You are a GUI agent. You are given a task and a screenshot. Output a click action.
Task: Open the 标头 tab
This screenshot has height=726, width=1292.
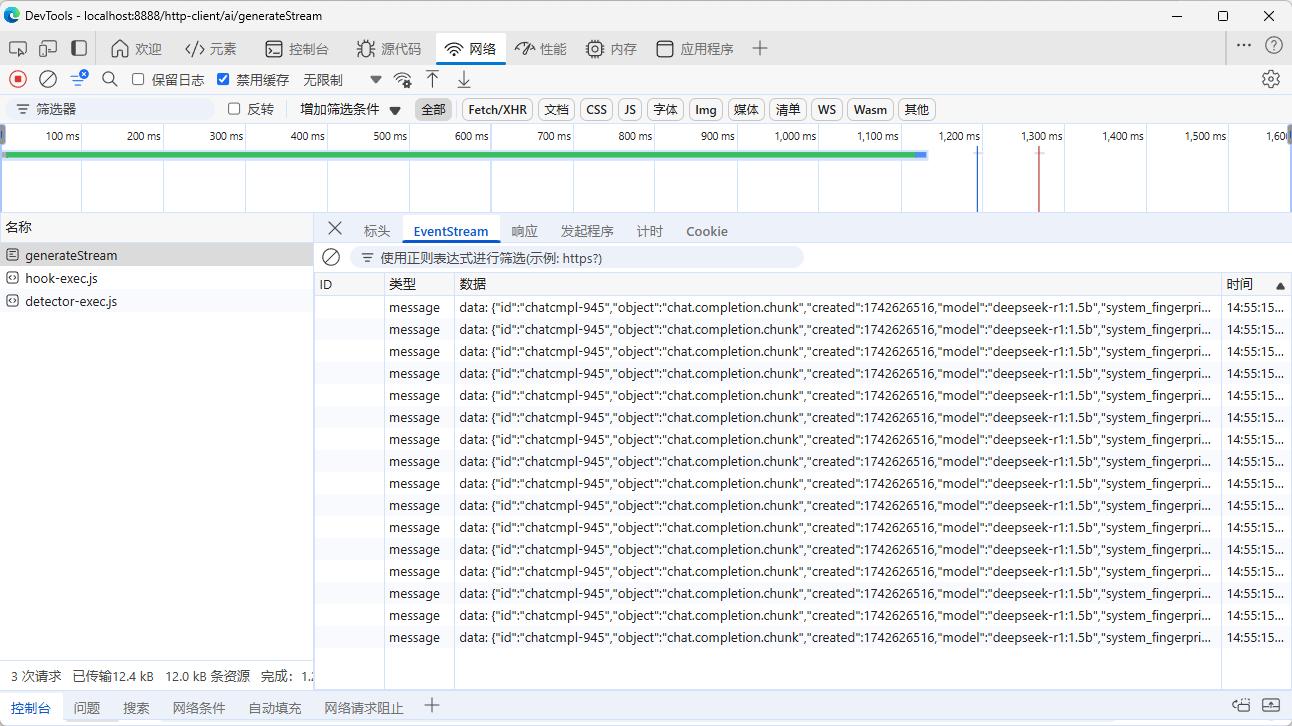pos(377,231)
